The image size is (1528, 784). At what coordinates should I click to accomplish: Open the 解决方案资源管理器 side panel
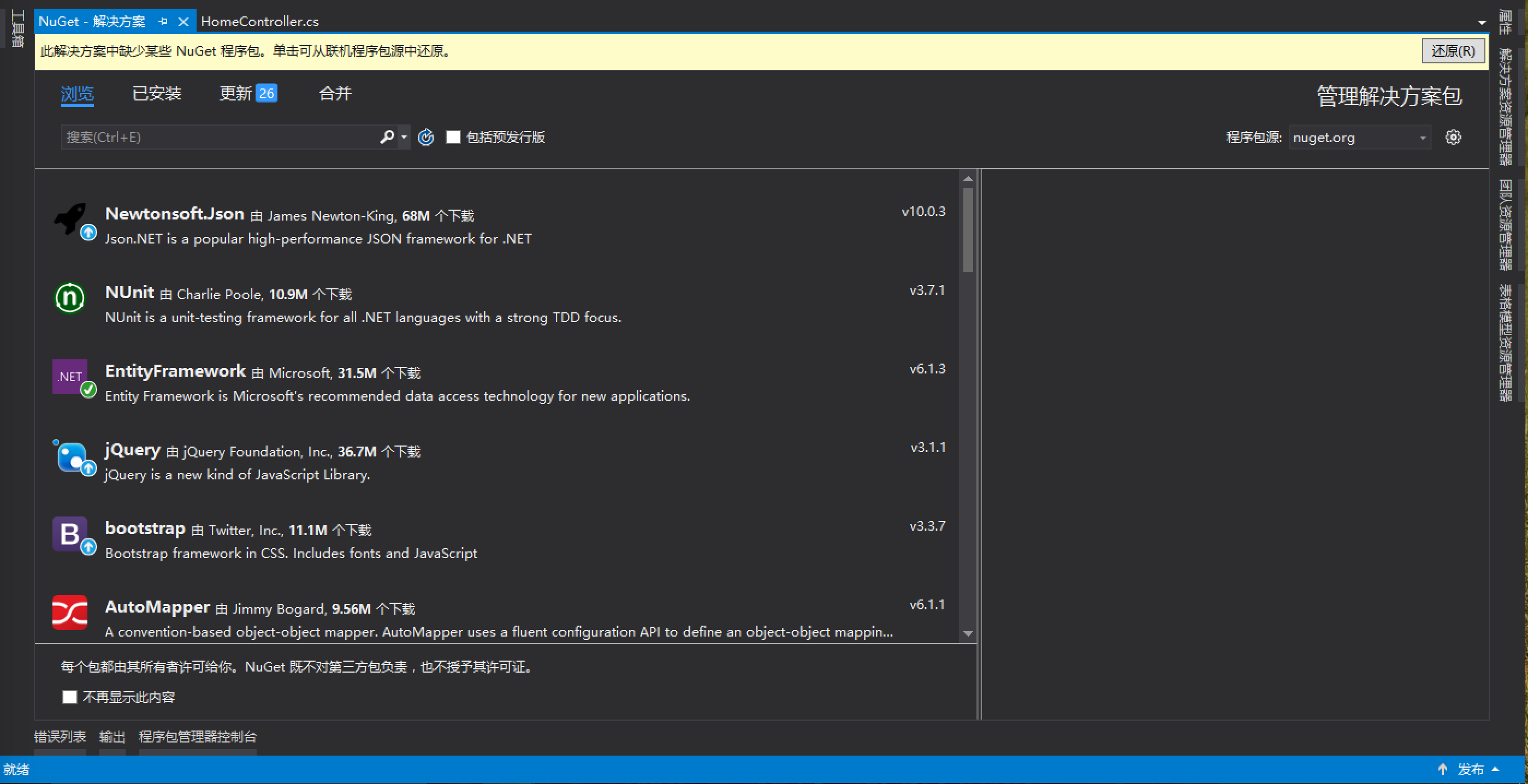click(x=1506, y=107)
